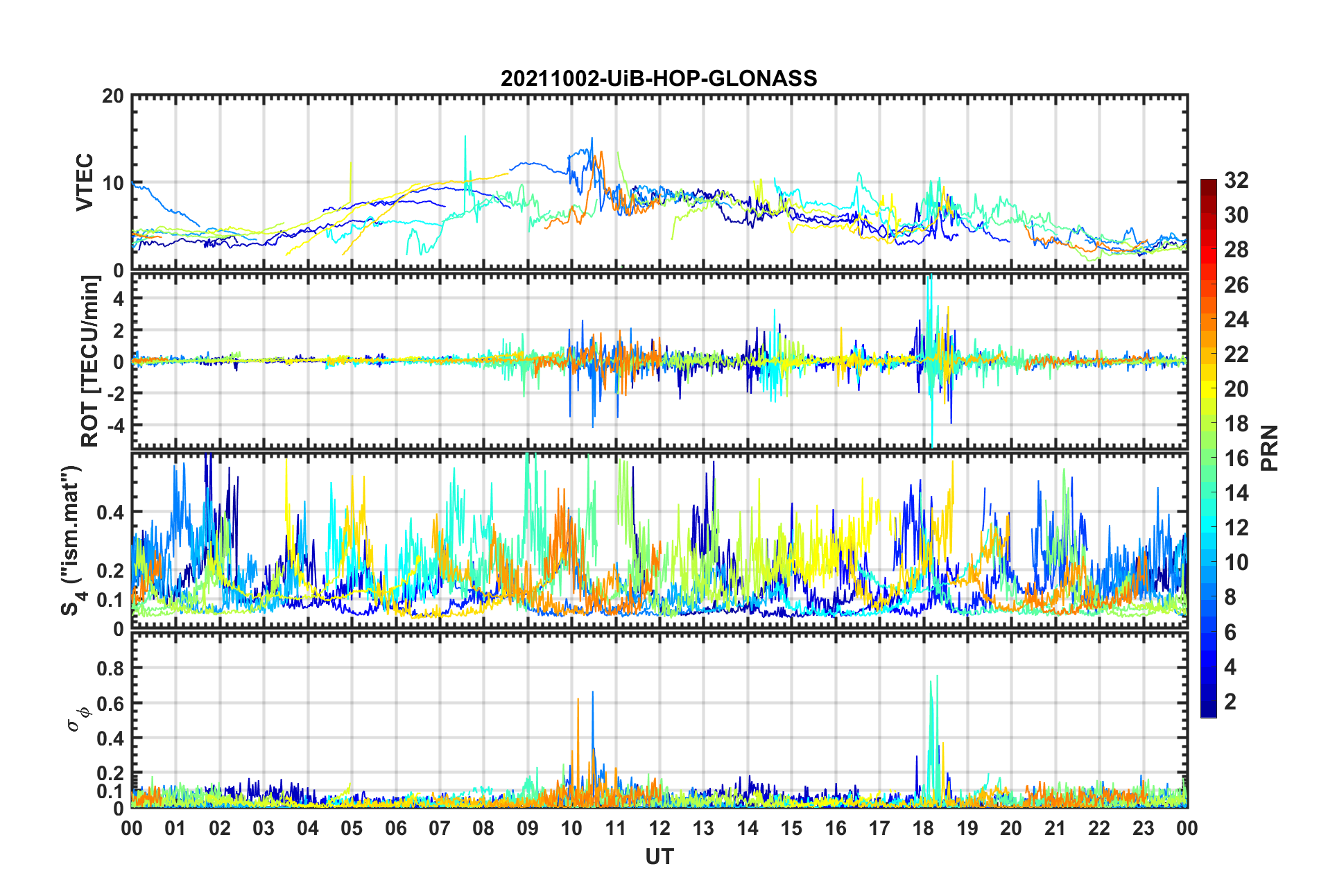This screenshot has width=1319, height=896.
Task: Click x-axis tick label 17
Action: click(879, 828)
